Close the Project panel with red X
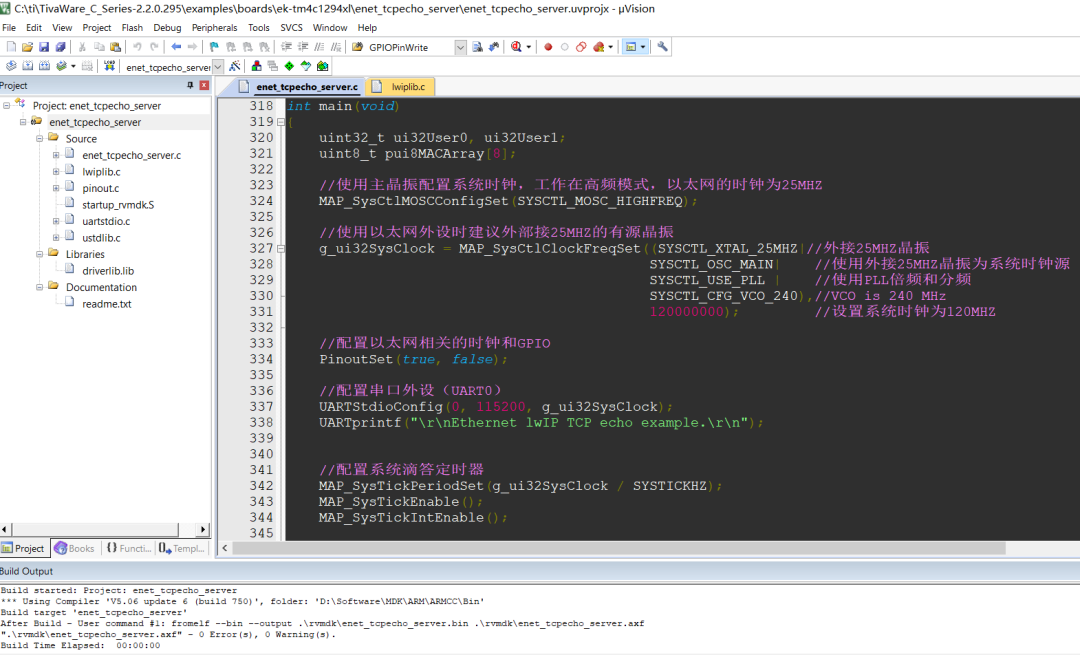Screen dimensions: 1080x655 204,85
